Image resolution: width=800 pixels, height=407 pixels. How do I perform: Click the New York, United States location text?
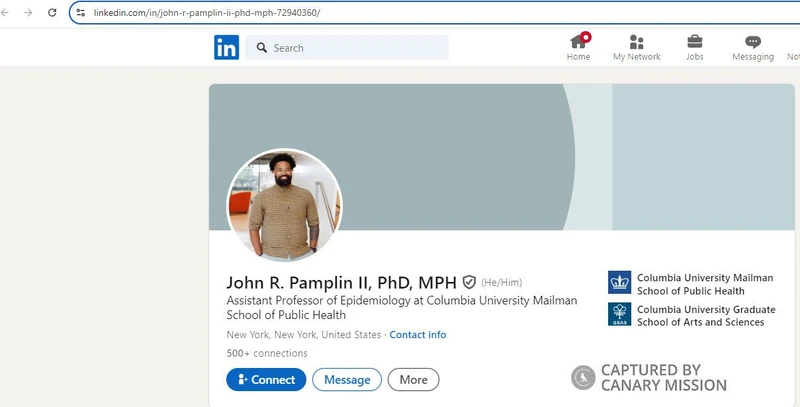tap(304, 335)
